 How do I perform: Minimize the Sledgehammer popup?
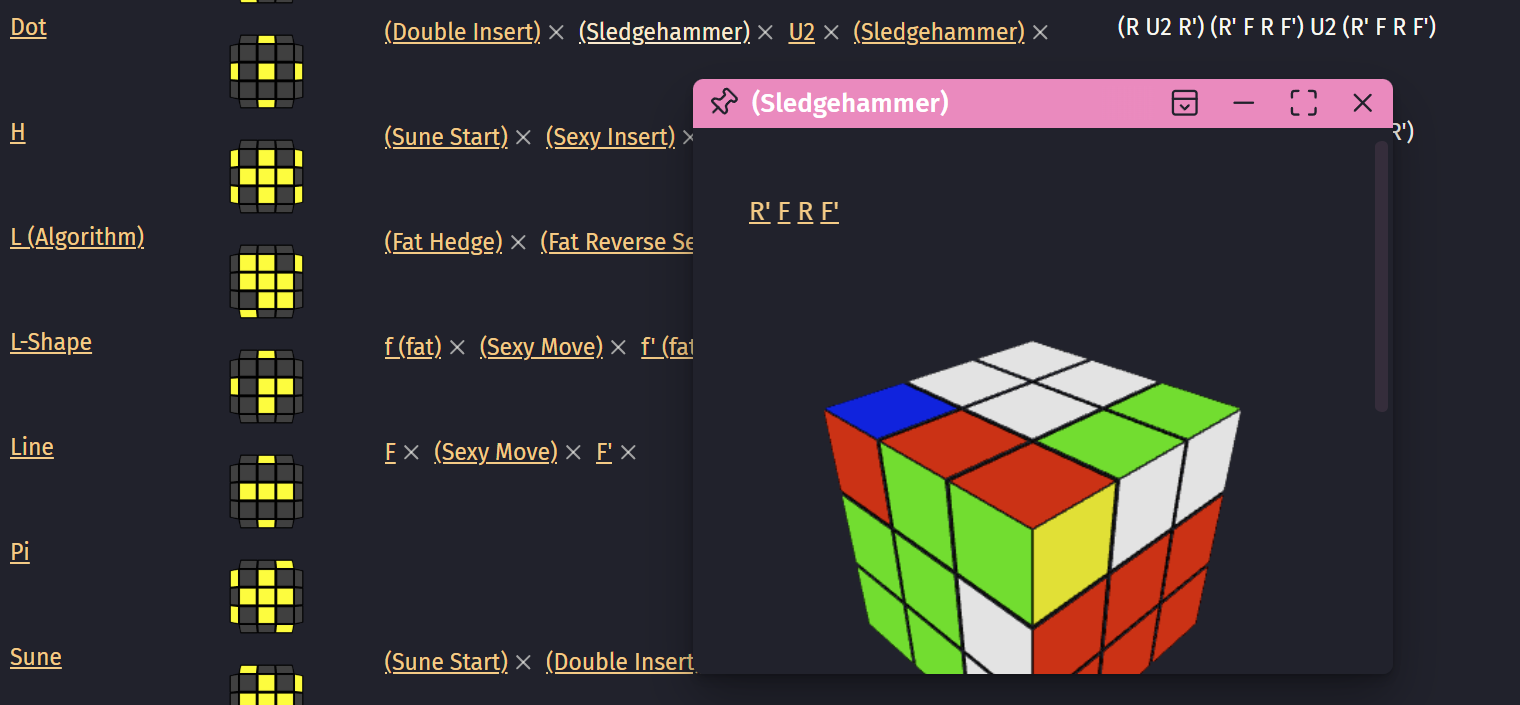(1243, 102)
